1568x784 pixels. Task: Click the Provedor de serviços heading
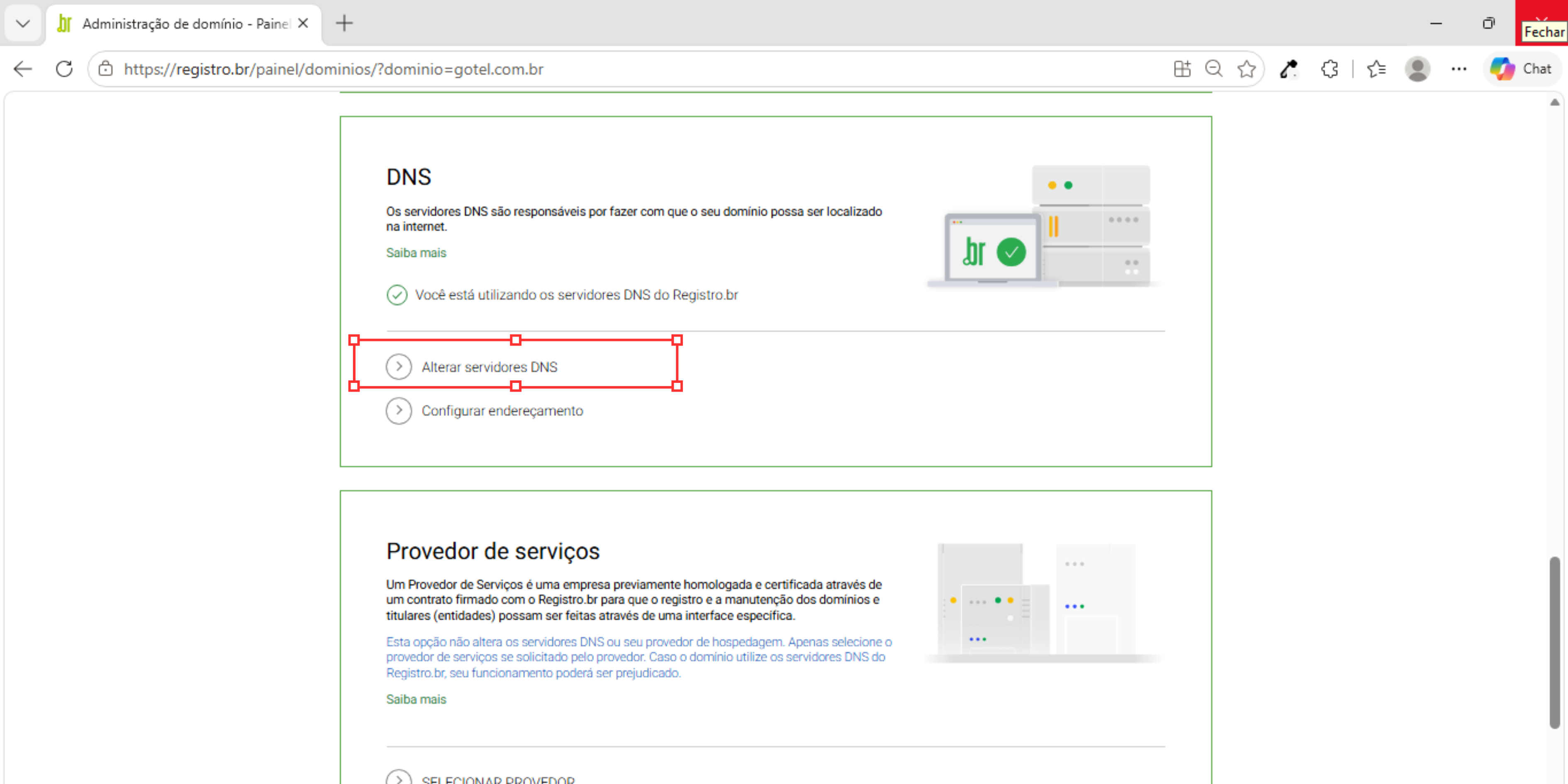coord(493,551)
